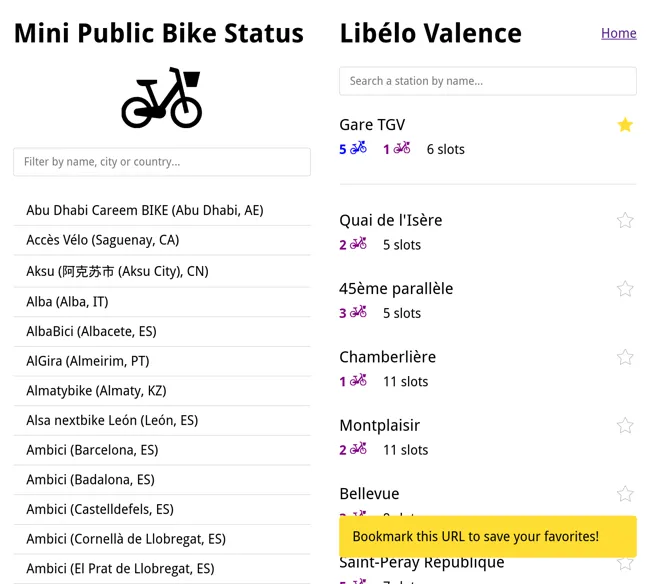Image resolution: width=650 pixels, height=584 pixels.
Task: Open Accès Vélo (Saguenay, CA) network
Action: [x=162, y=240]
